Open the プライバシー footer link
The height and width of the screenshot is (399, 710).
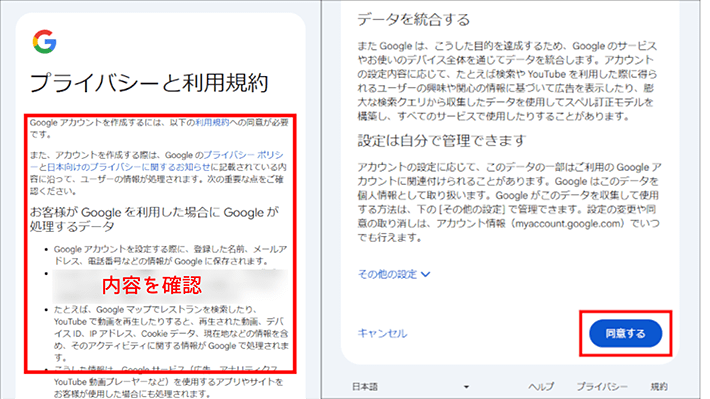point(602,387)
